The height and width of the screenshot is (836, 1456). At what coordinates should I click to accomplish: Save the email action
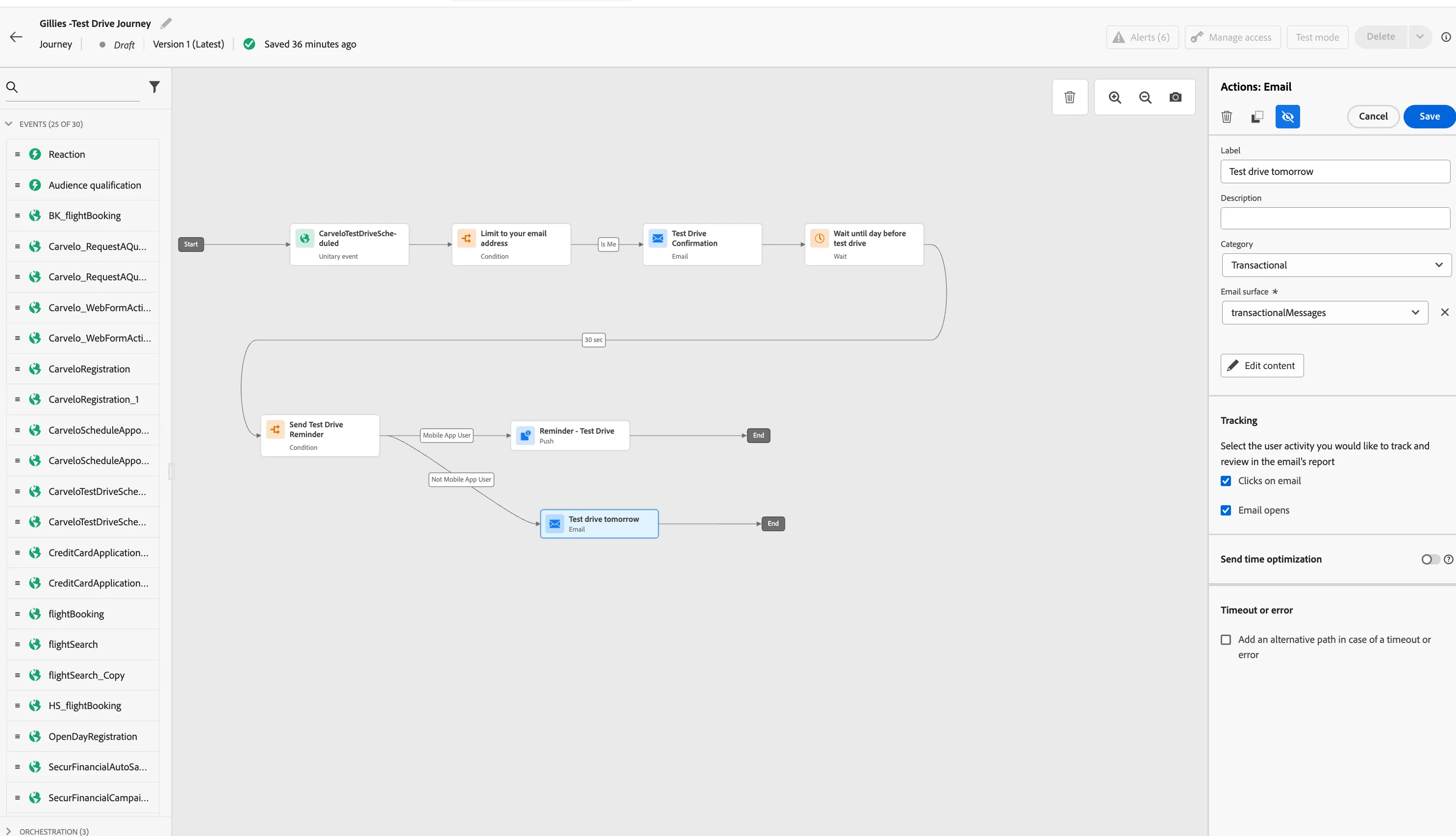click(x=1429, y=117)
